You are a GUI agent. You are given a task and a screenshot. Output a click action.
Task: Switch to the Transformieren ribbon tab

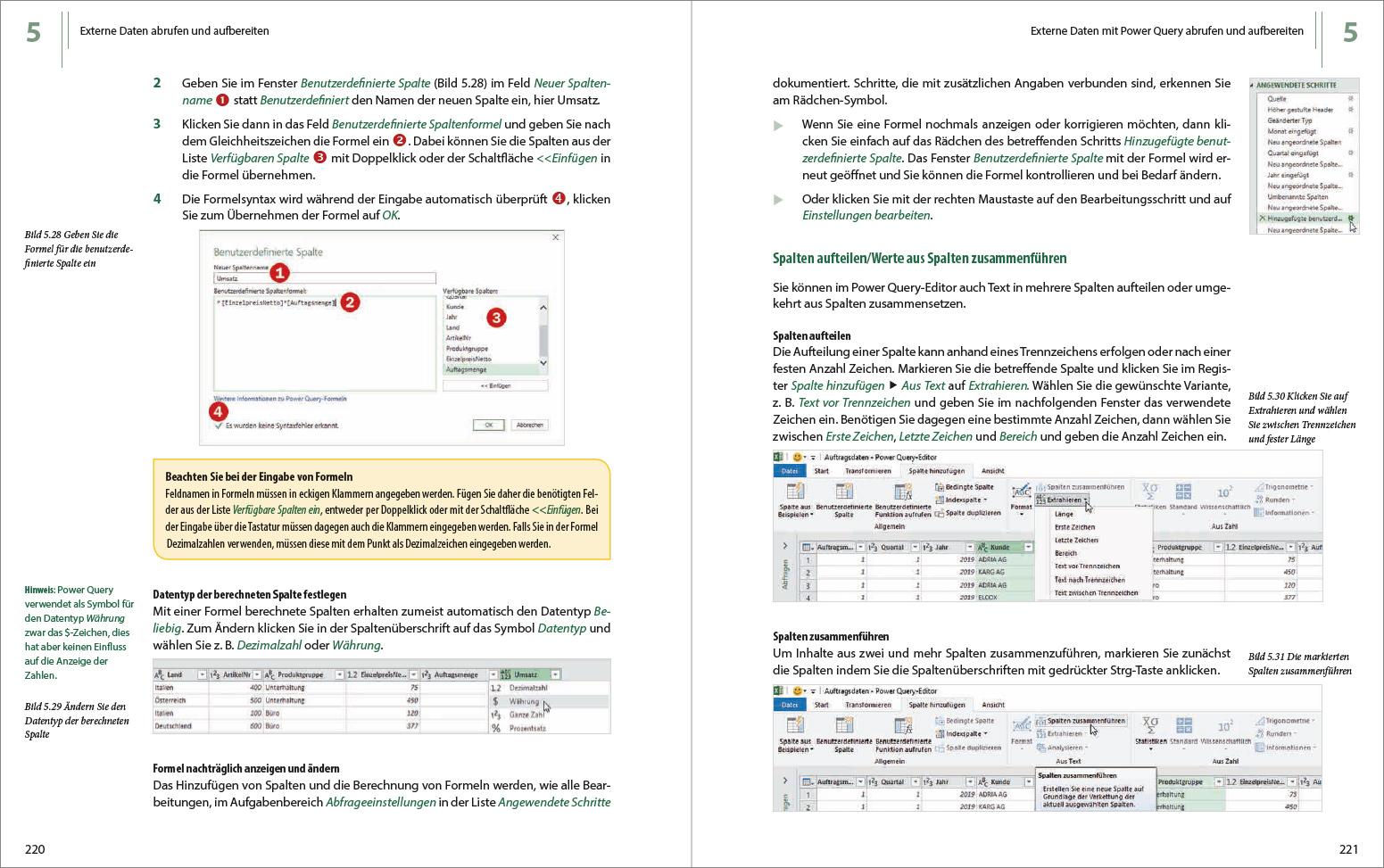pyautogui.click(x=868, y=471)
